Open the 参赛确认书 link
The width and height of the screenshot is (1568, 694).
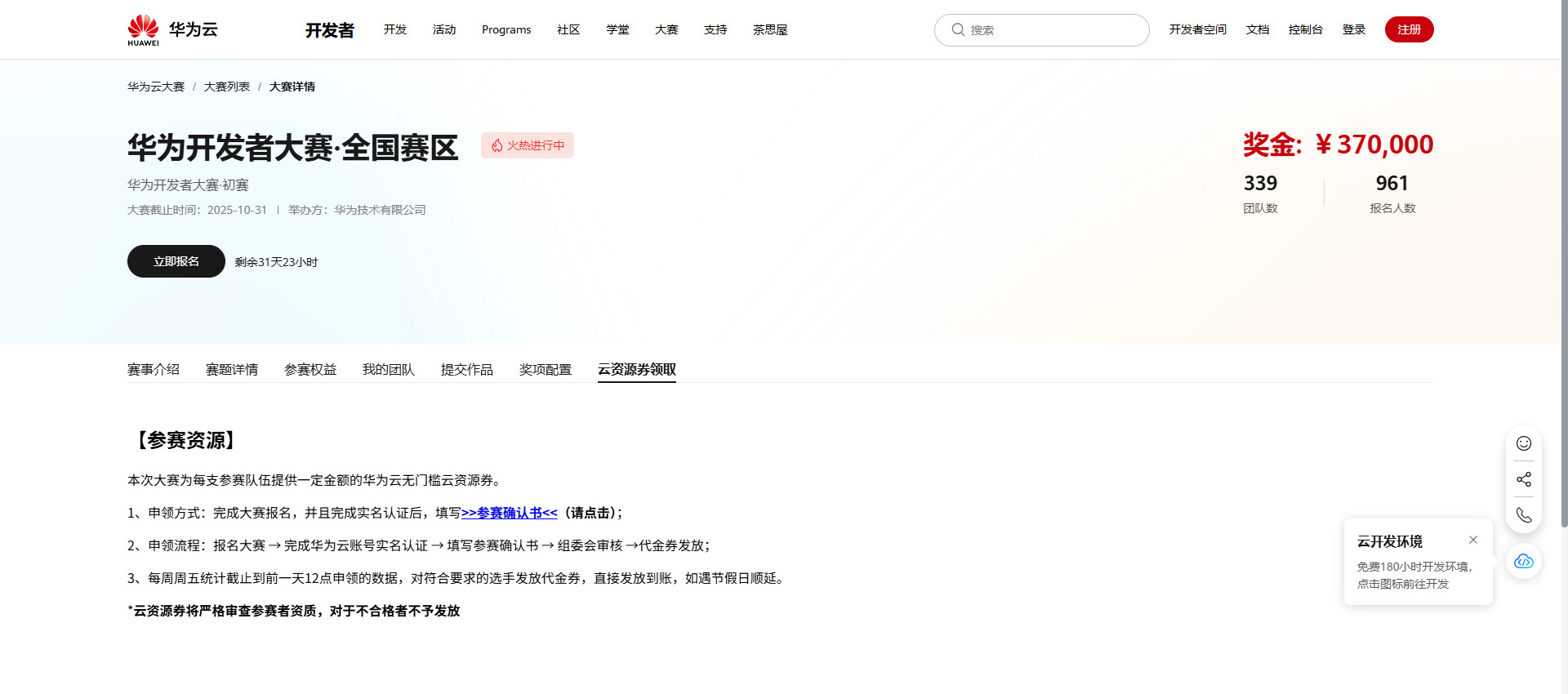click(x=510, y=513)
